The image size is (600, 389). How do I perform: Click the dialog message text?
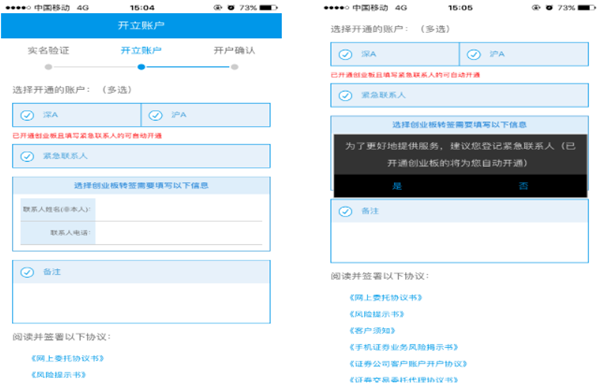(460, 155)
